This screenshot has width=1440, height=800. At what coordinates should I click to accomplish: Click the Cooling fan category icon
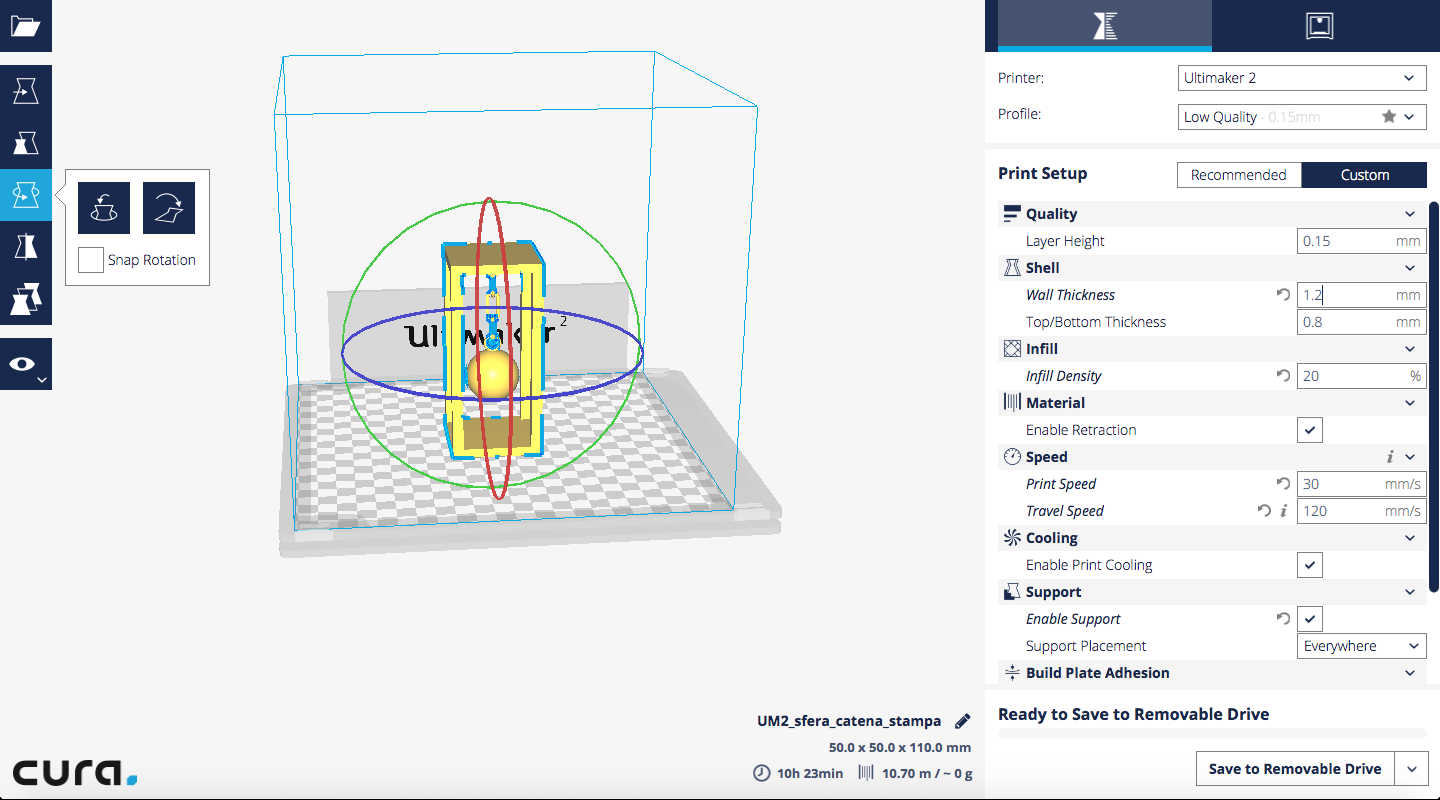(x=1011, y=538)
